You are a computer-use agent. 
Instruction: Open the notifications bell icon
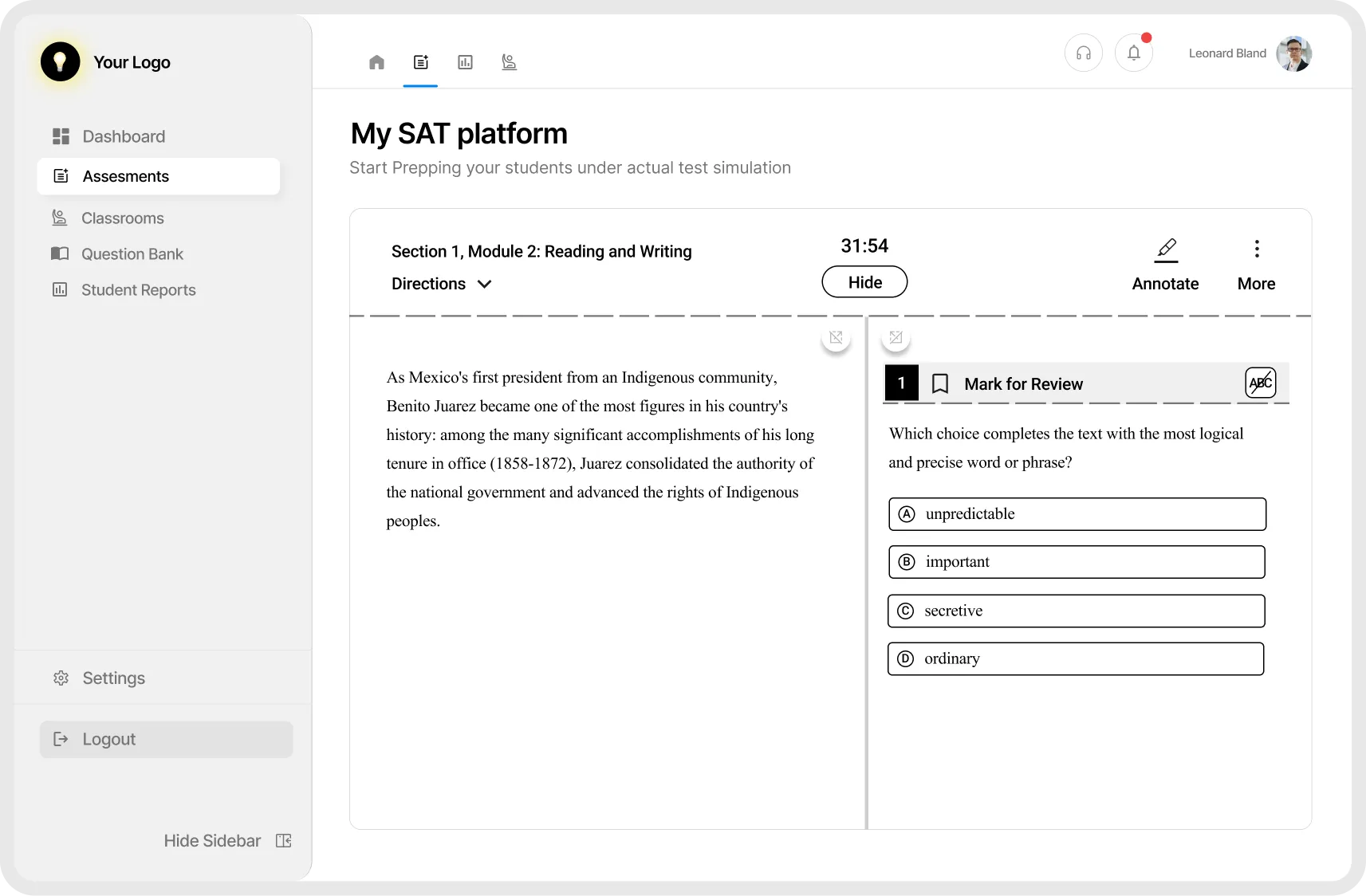point(1134,53)
